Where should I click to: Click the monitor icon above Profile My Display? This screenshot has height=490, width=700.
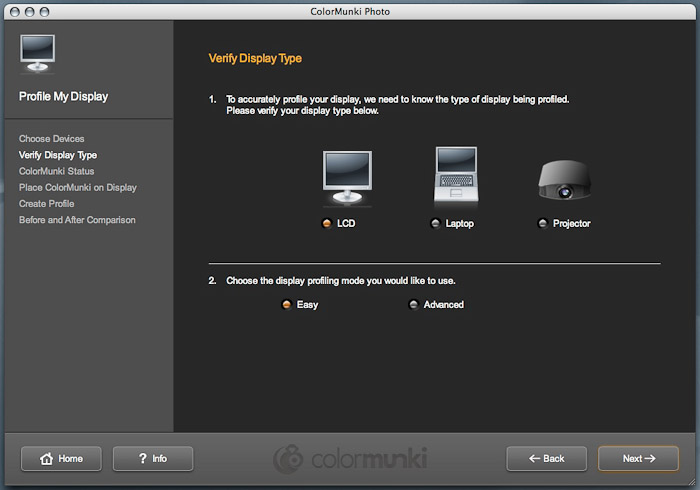pos(38,52)
